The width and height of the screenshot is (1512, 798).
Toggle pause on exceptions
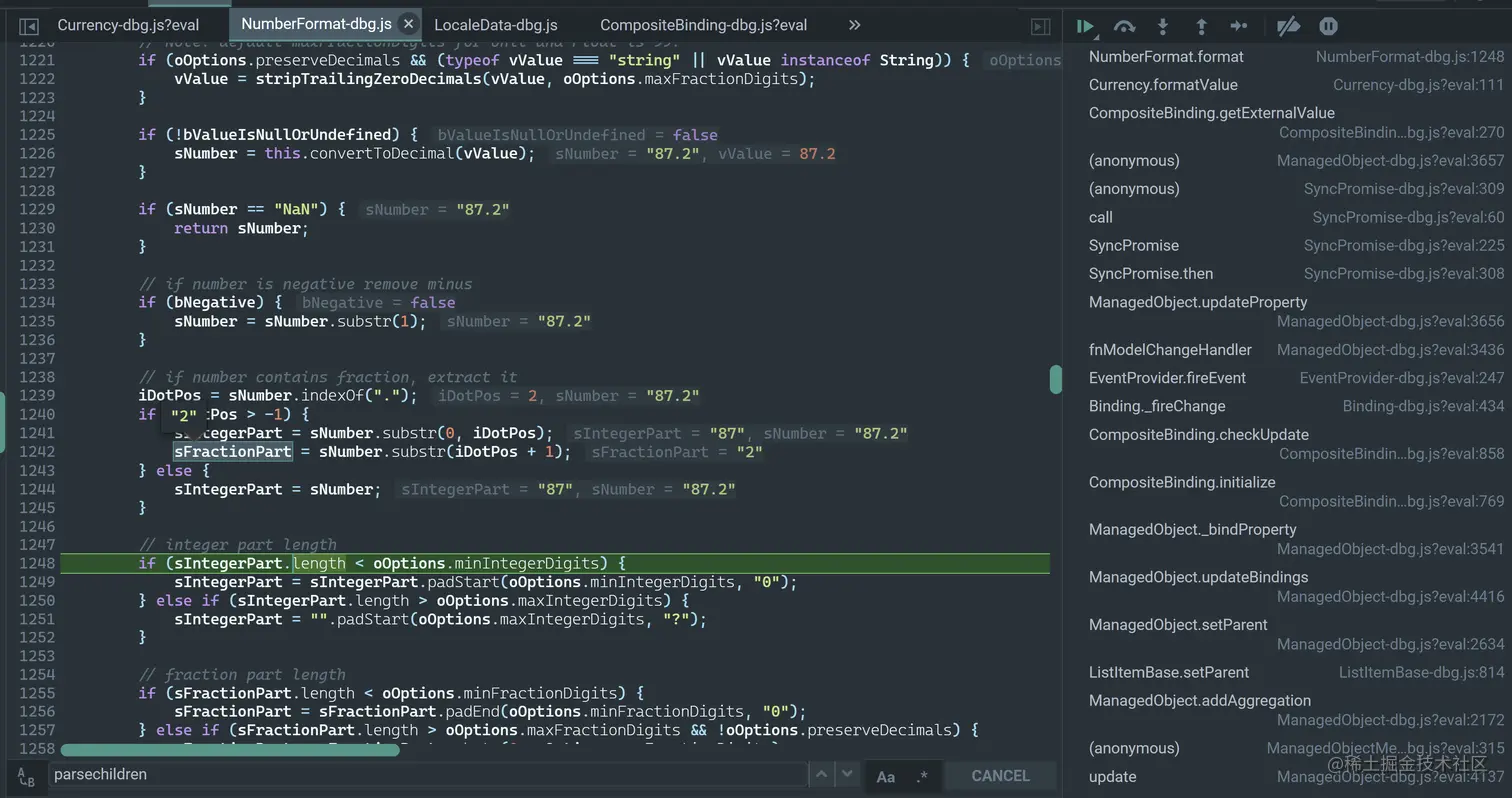1328,27
